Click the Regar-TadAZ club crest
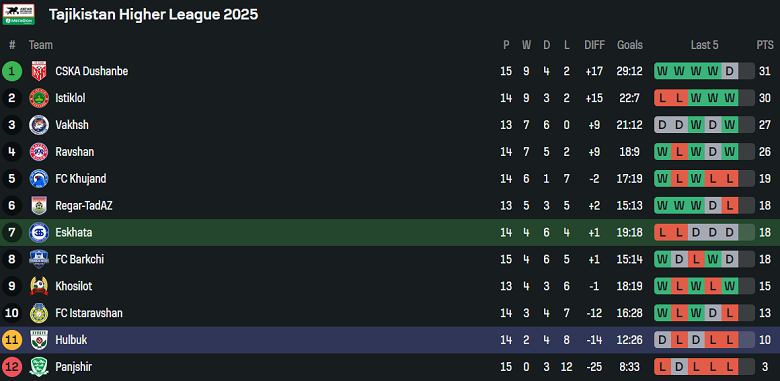Viewport: 780px width, 381px height. pyautogui.click(x=39, y=205)
